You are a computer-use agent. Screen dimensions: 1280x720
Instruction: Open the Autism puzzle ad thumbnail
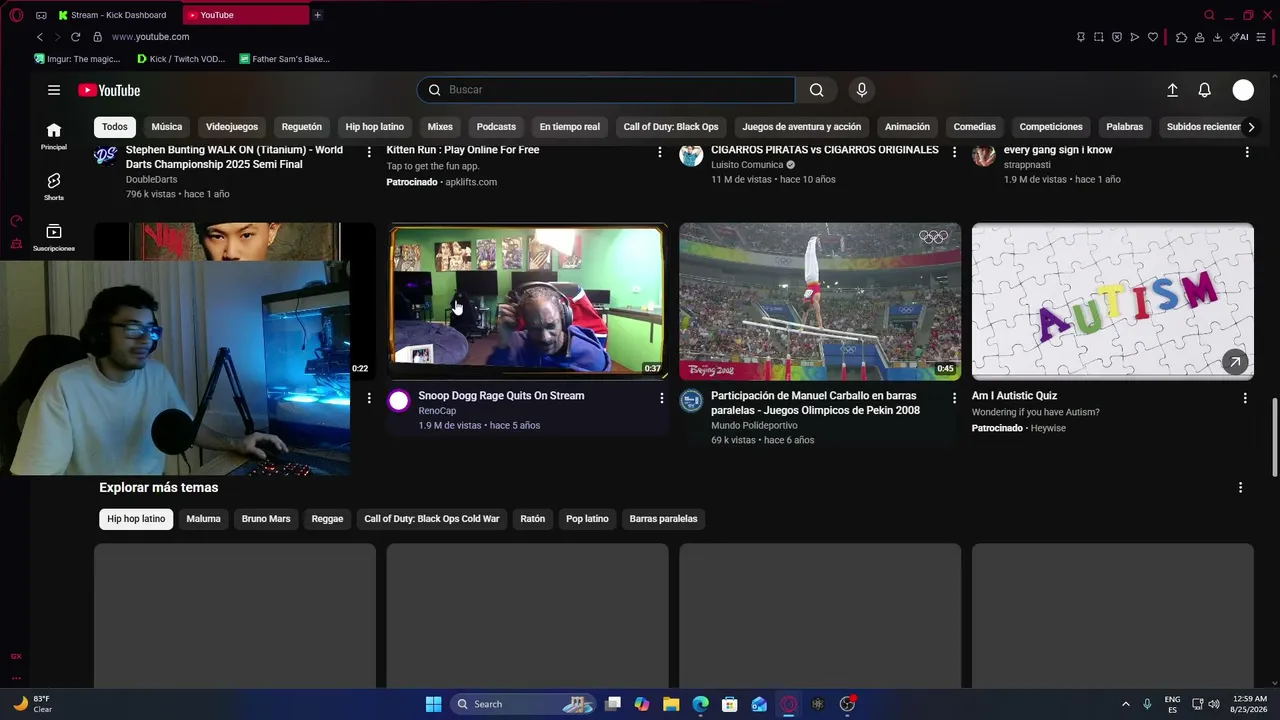pyautogui.click(x=1112, y=301)
